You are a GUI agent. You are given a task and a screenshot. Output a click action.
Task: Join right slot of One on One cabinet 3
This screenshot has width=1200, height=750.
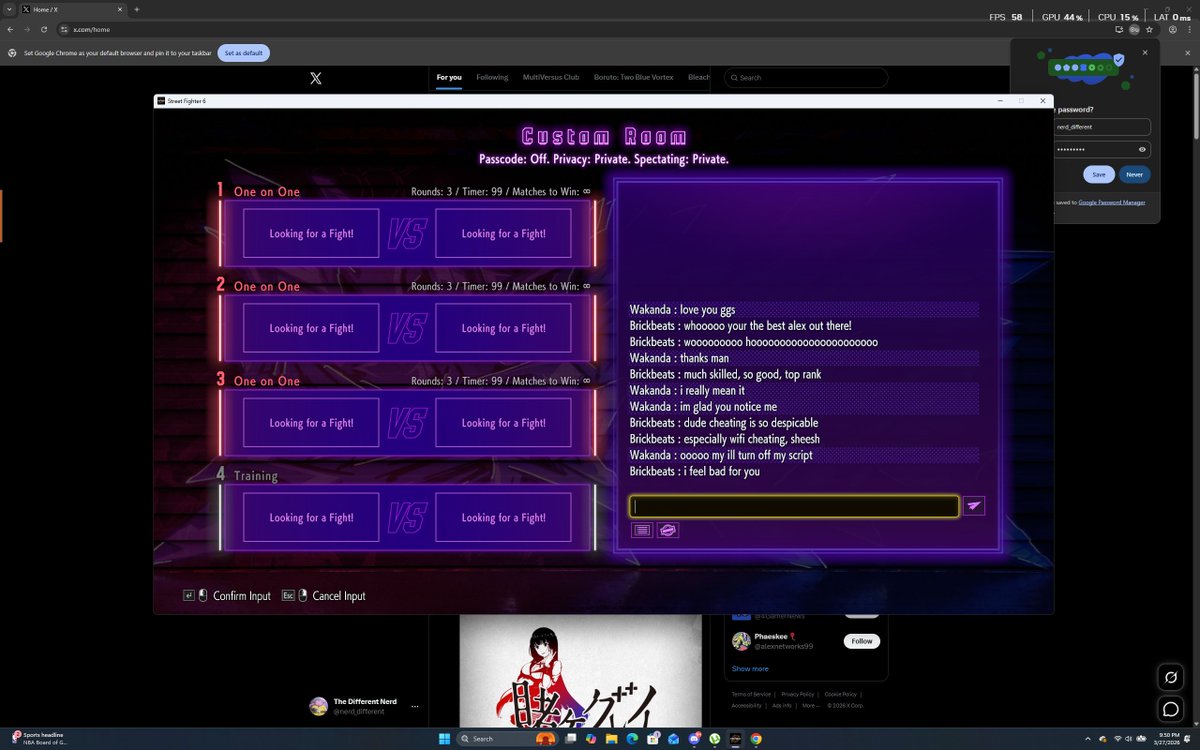tap(503, 423)
